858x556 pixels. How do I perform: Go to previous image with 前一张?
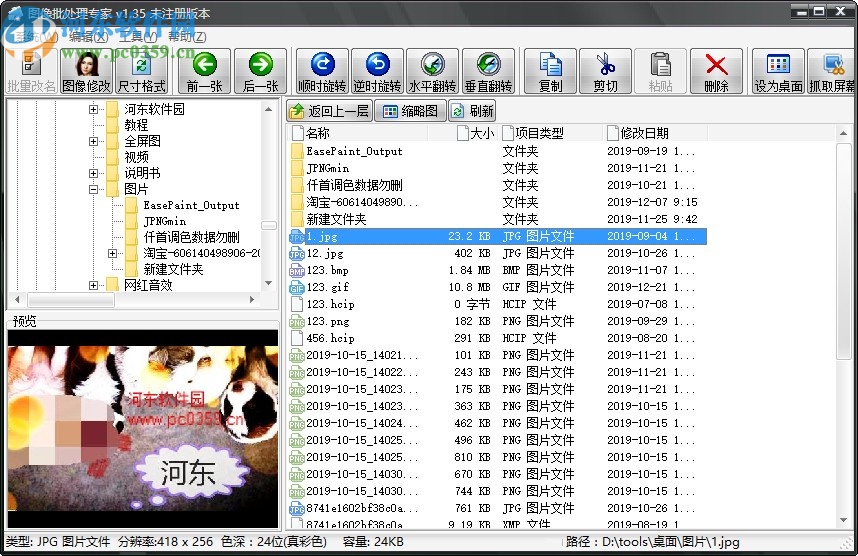pyautogui.click(x=204, y=72)
